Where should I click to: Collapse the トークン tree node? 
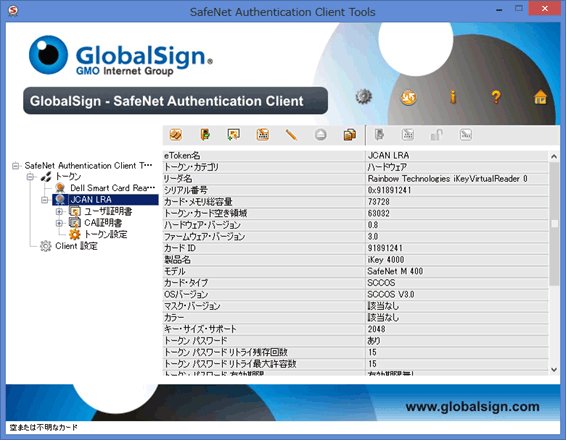click(30, 177)
